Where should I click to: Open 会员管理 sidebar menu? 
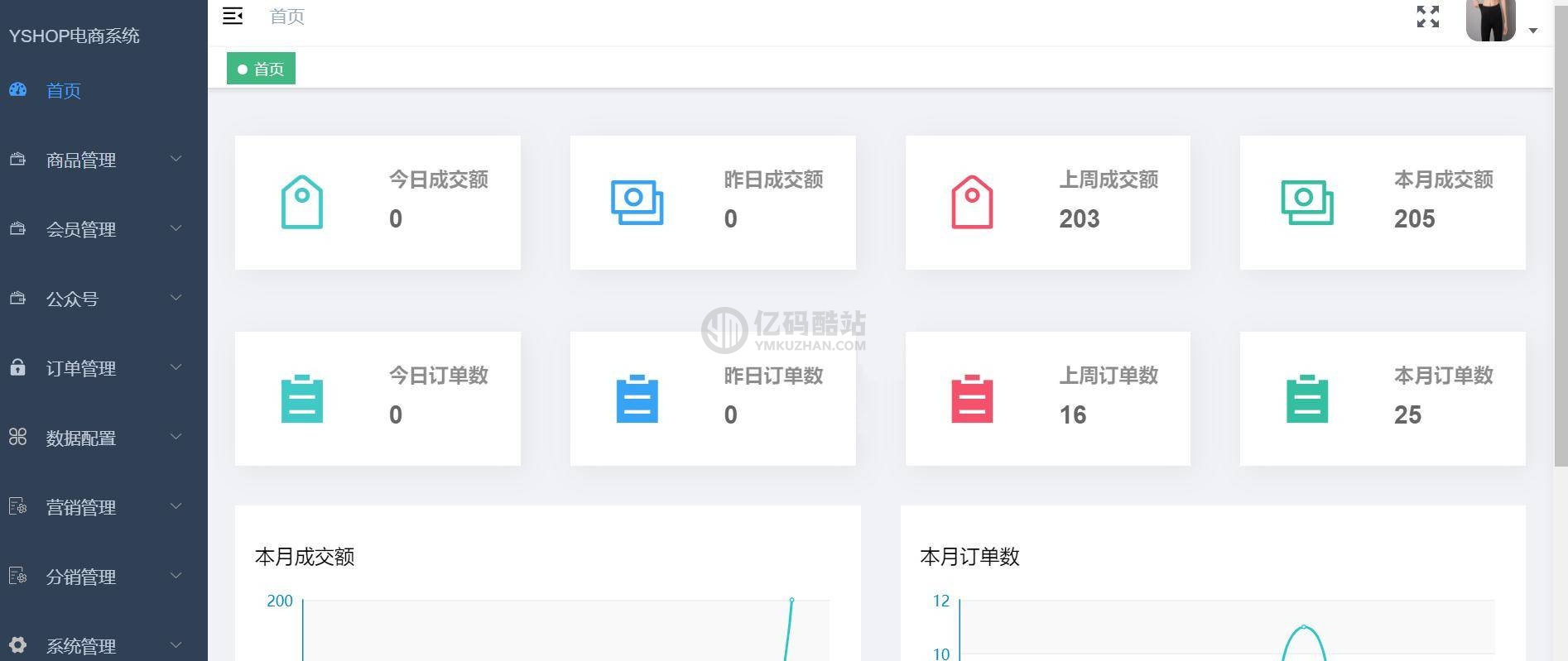(x=103, y=229)
